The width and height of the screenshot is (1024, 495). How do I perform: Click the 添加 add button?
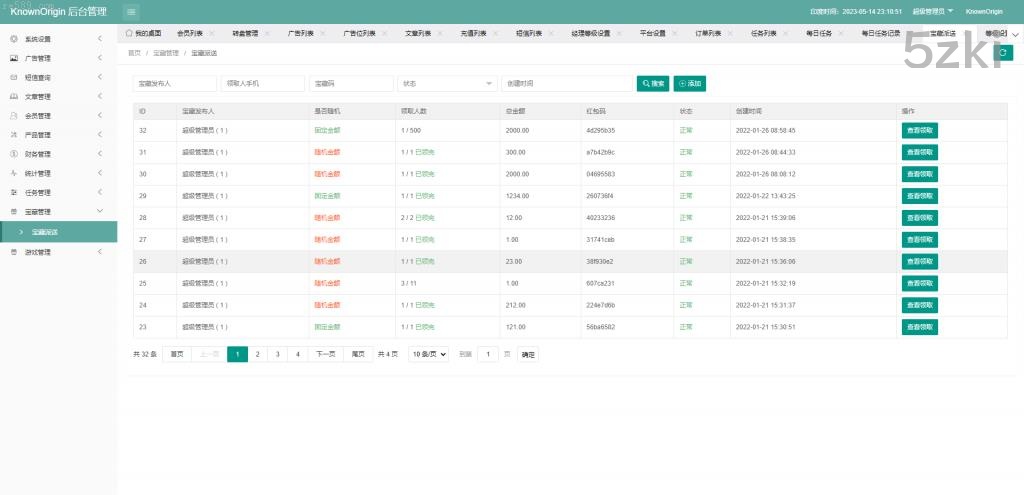(690, 83)
